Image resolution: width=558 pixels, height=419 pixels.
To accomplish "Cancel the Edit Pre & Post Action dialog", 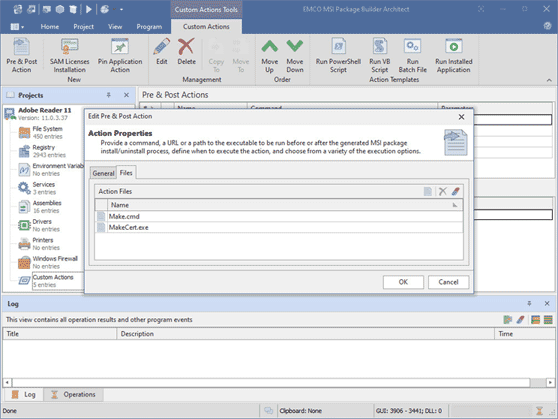I will tap(448, 282).
